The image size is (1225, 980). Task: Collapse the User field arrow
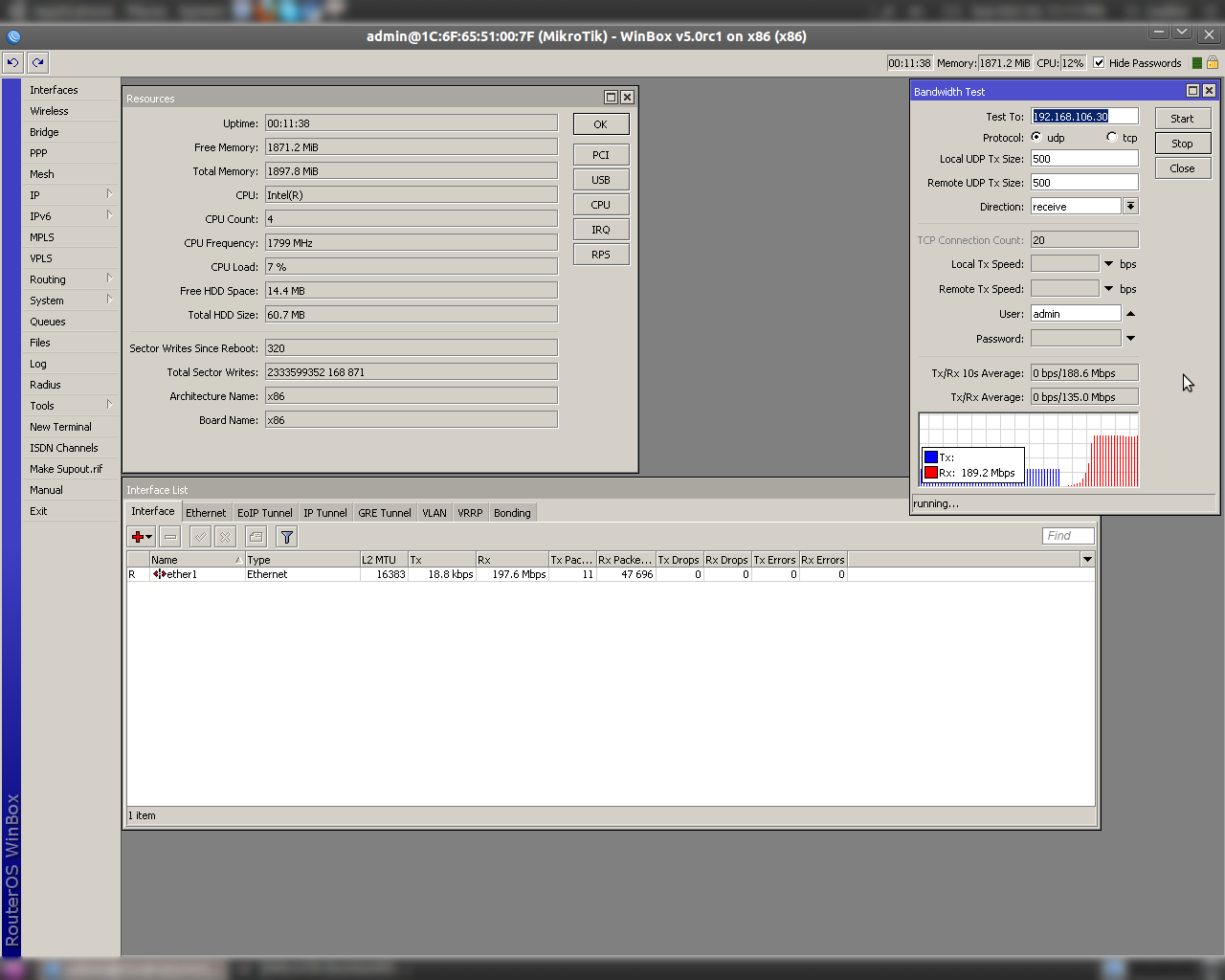(x=1130, y=314)
